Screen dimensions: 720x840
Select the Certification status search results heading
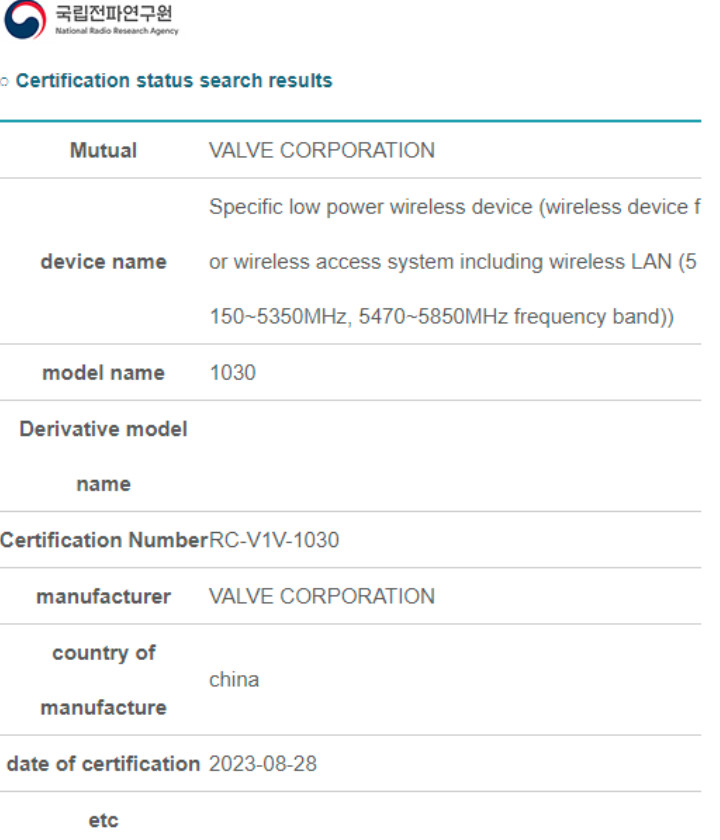tap(174, 80)
